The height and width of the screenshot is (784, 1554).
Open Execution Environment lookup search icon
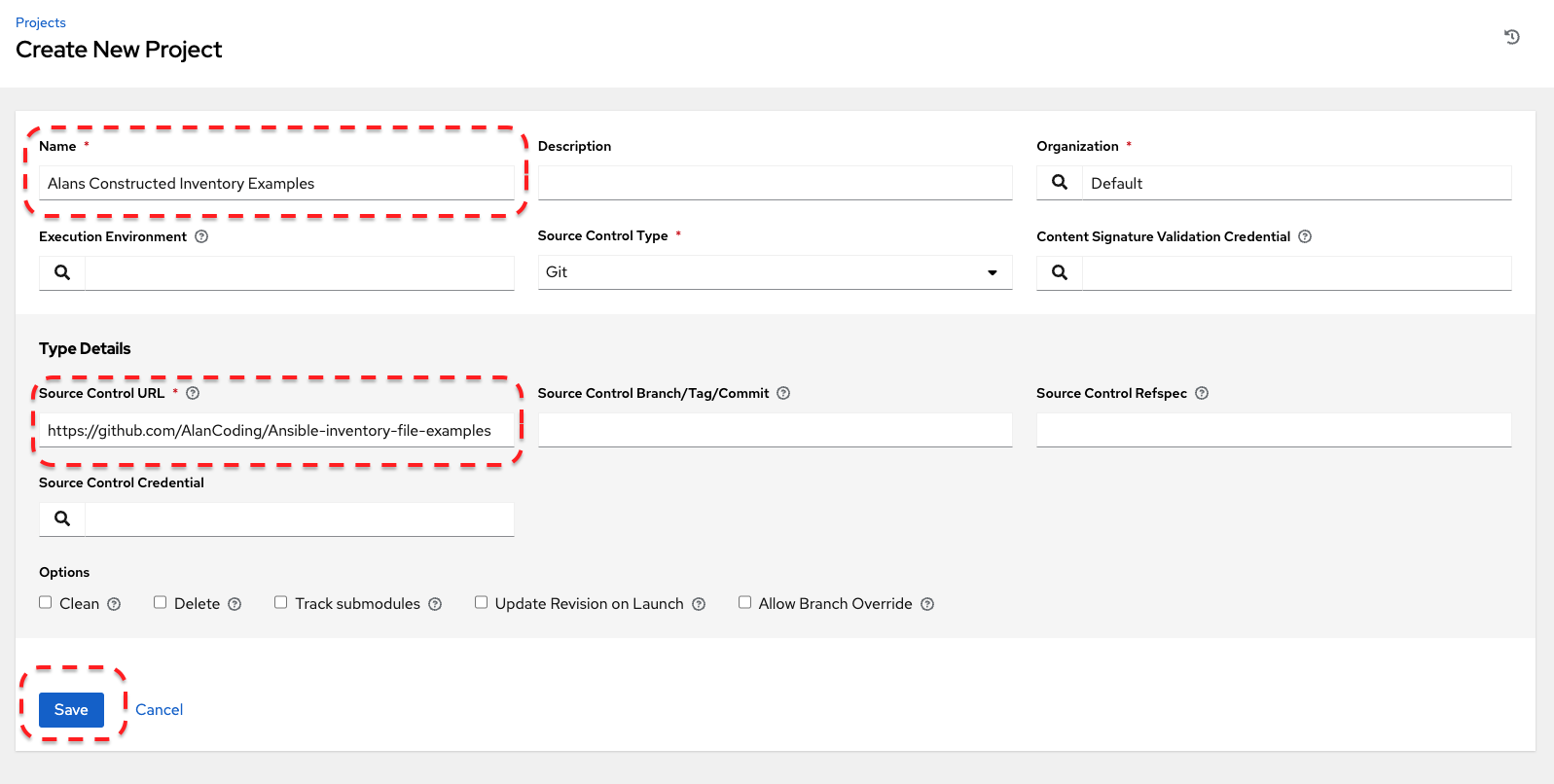(x=62, y=272)
